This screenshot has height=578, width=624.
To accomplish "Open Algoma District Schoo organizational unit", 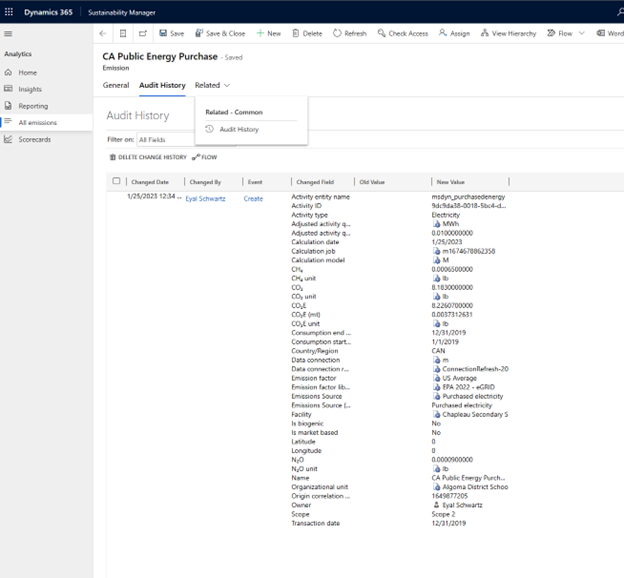I will (475, 487).
